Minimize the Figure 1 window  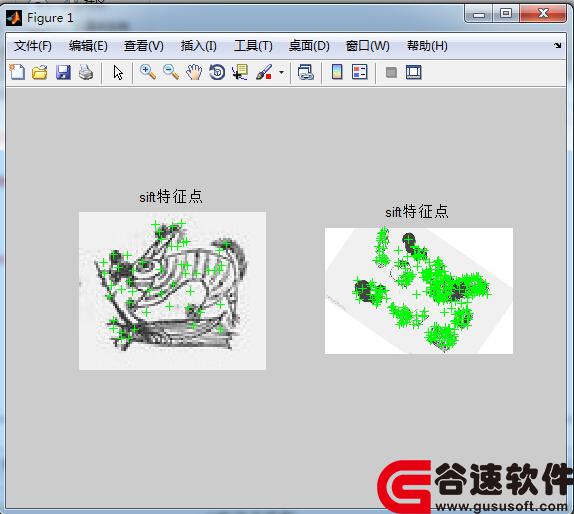point(478,14)
